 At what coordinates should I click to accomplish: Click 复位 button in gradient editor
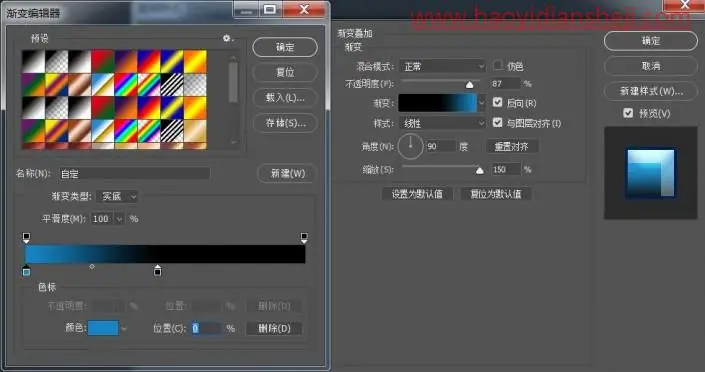(285, 72)
